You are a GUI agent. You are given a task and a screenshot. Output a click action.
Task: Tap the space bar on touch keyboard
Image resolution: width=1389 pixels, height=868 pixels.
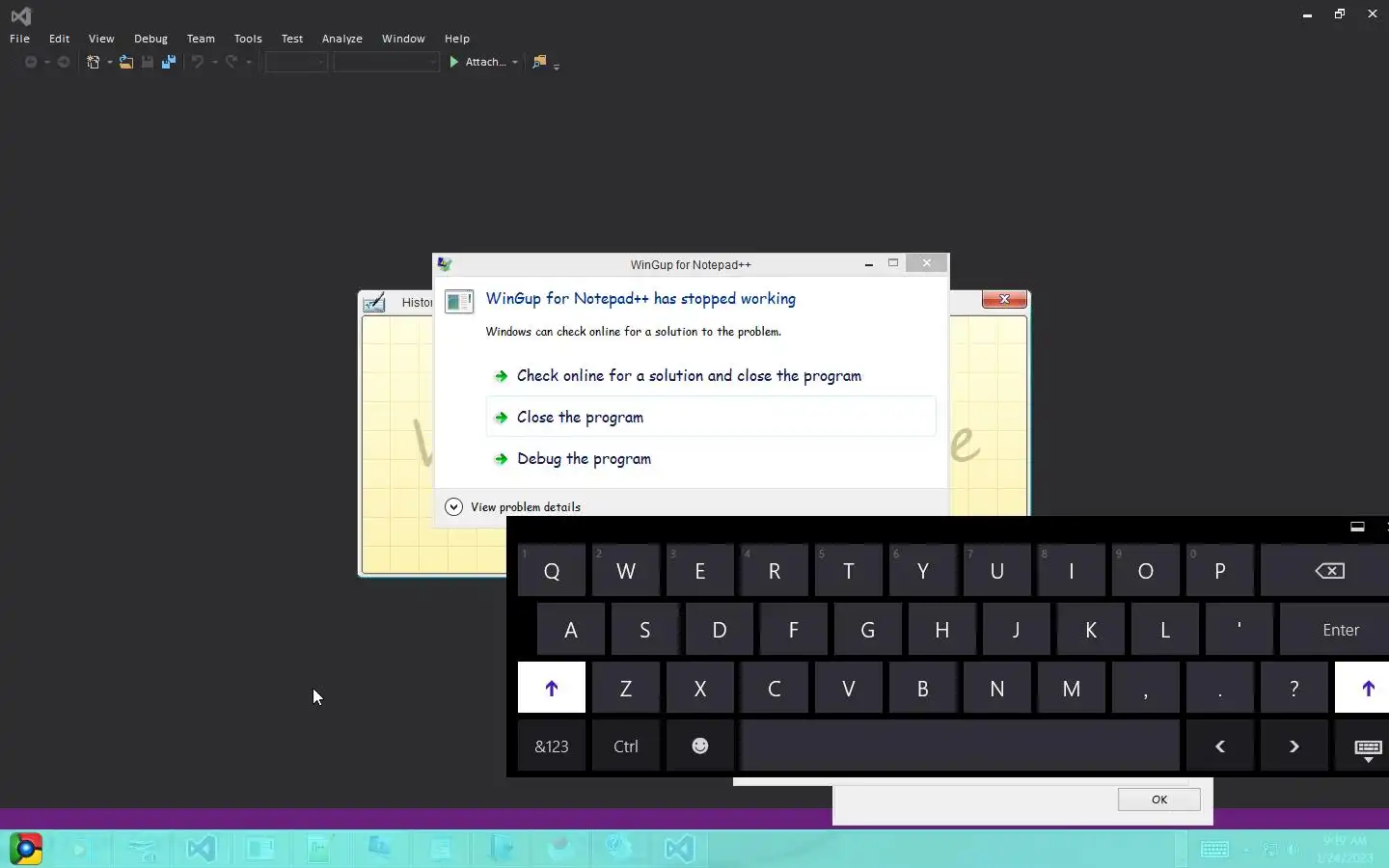tap(960, 746)
